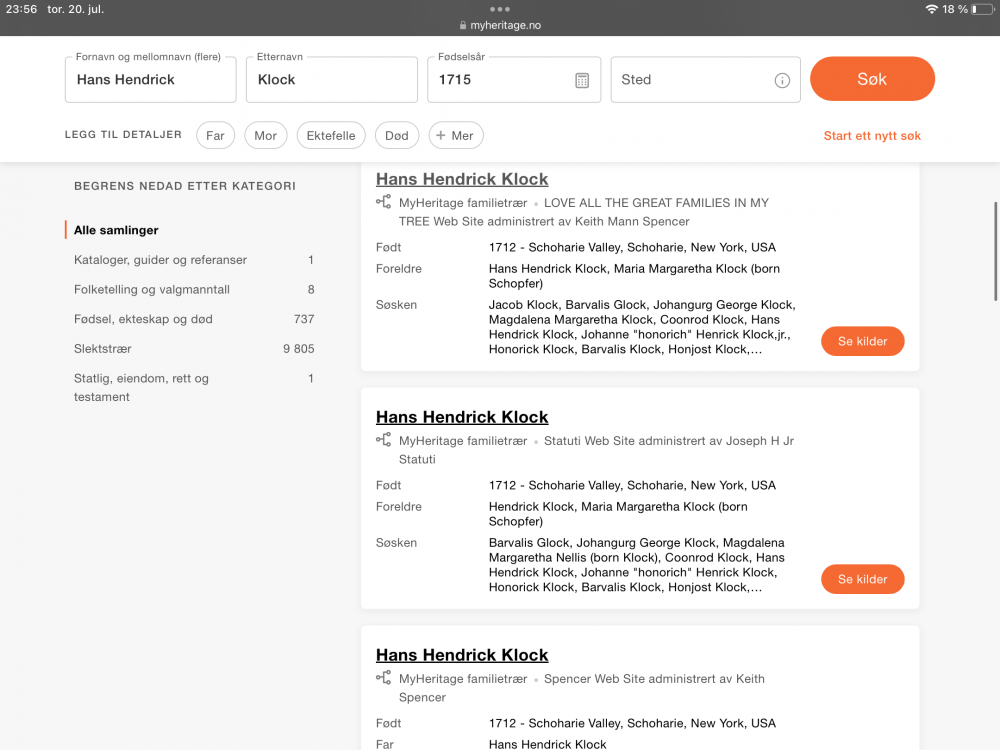Click Start ett nytt søk link
Image resolution: width=1000 pixels, height=750 pixels.
click(x=872, y=136)
